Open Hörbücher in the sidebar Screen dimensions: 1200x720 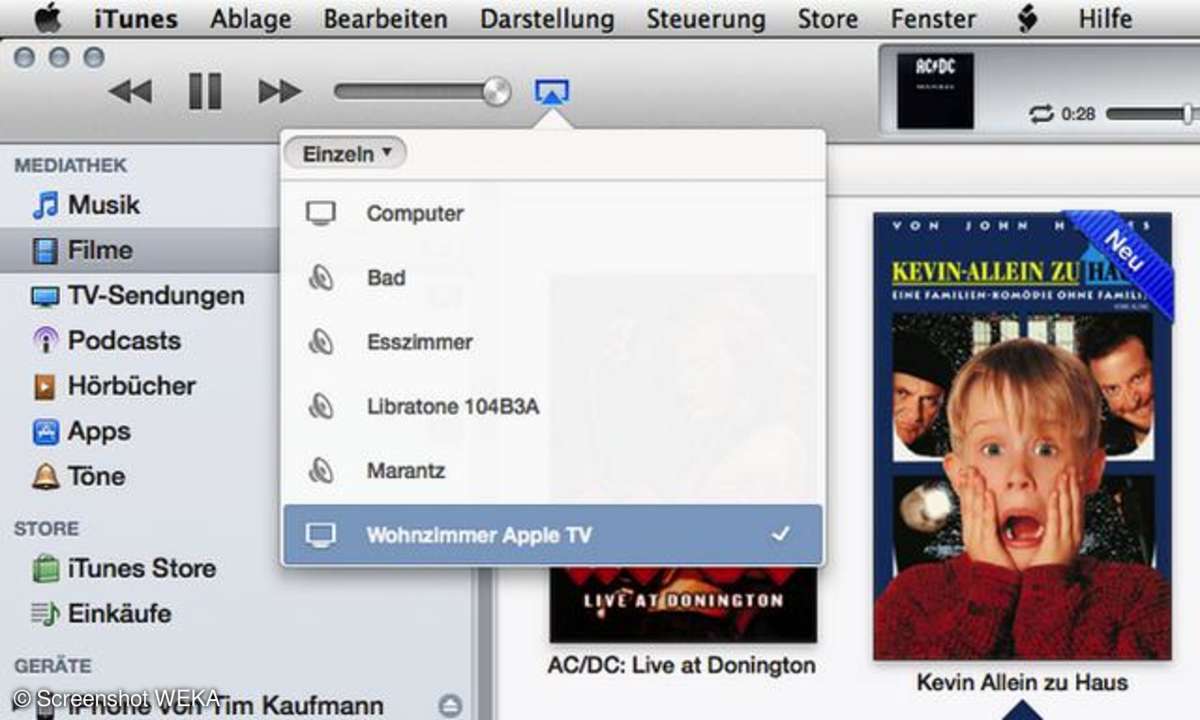tap(140, 386)
